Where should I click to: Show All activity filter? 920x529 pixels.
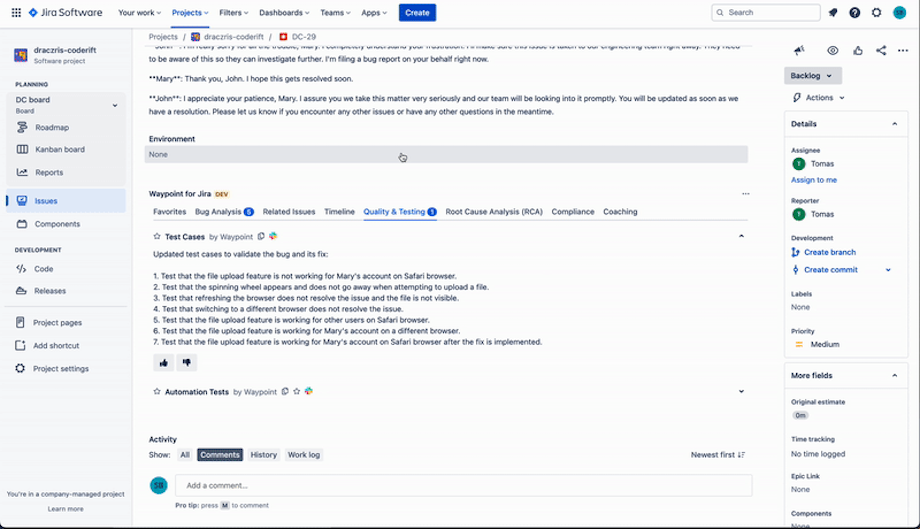pyautogui.click(x=185, y=455)
